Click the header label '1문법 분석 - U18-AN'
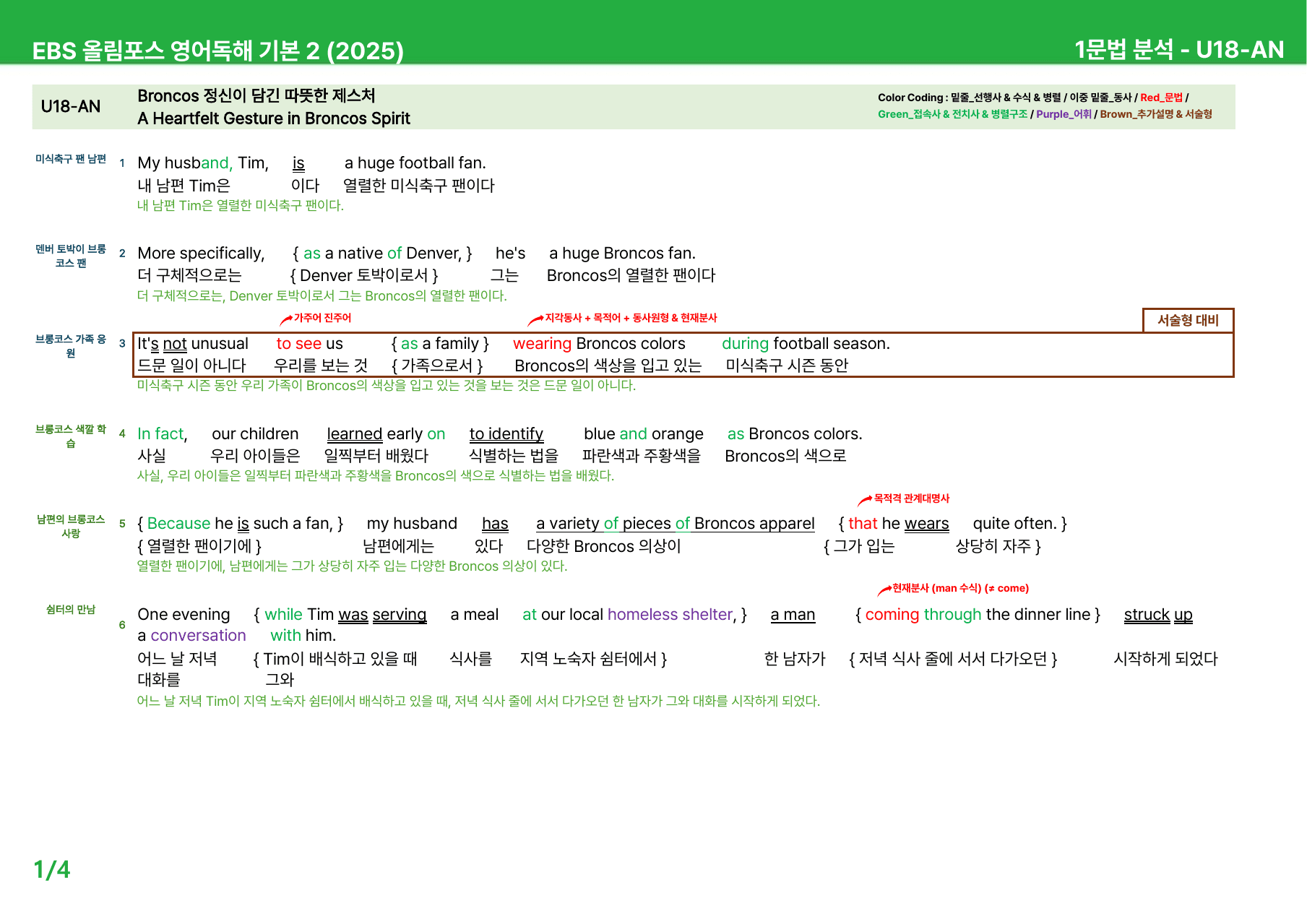The image size is (1307, 924). pos(1179,49)
